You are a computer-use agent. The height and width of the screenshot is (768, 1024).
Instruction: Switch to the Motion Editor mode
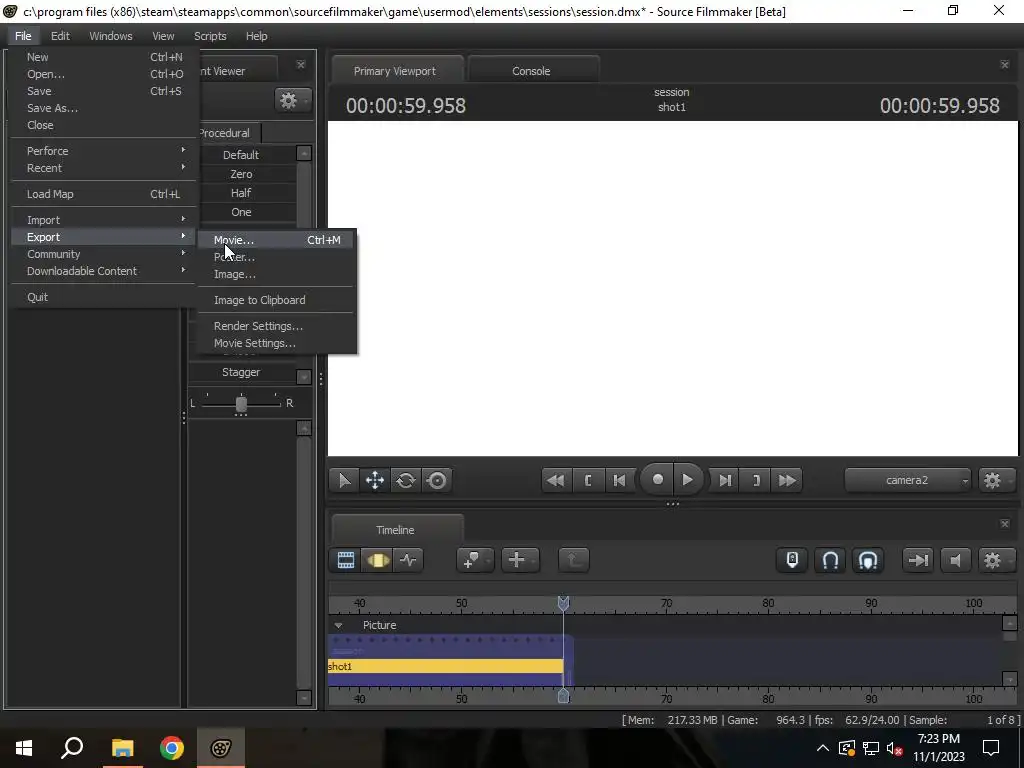pyautogui.click(x=377, y=560)
